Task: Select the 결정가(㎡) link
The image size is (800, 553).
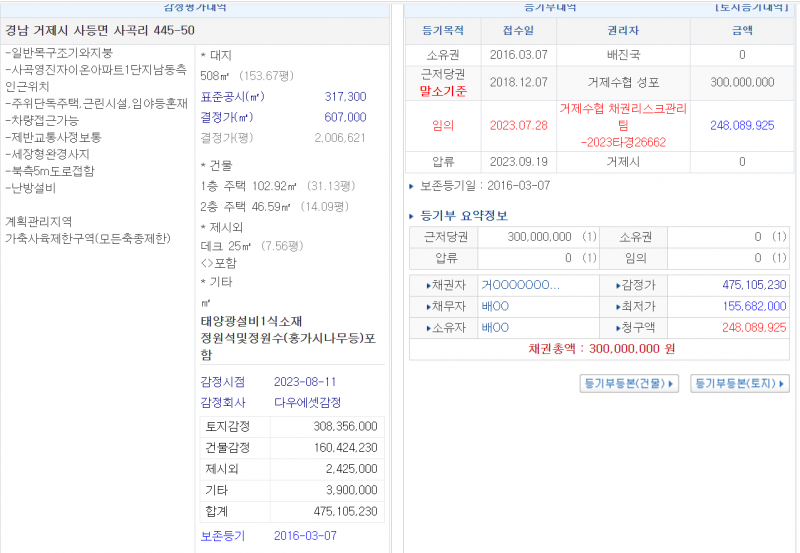Action: 227,117
